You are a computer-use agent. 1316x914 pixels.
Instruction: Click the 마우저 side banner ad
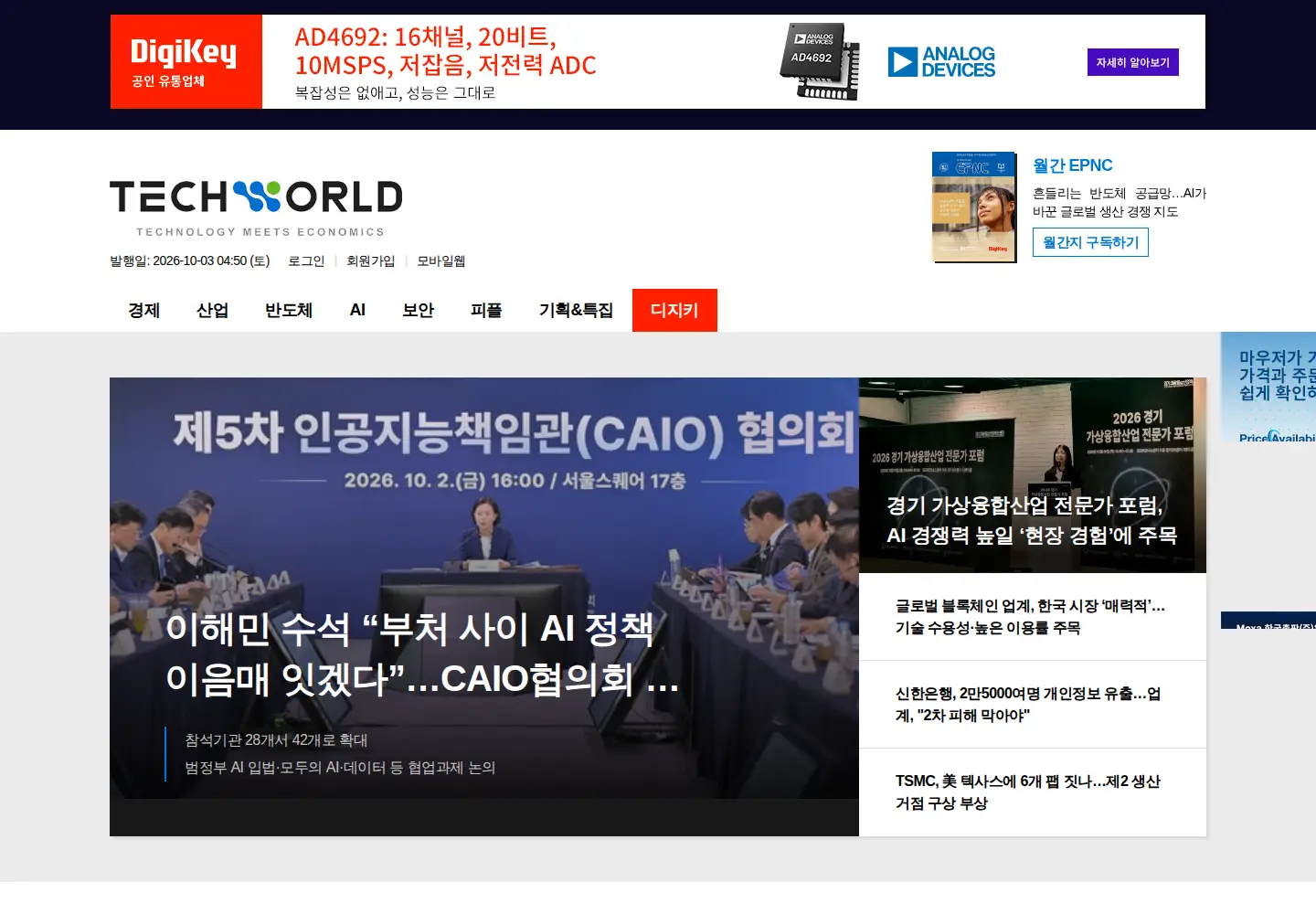1268,388
